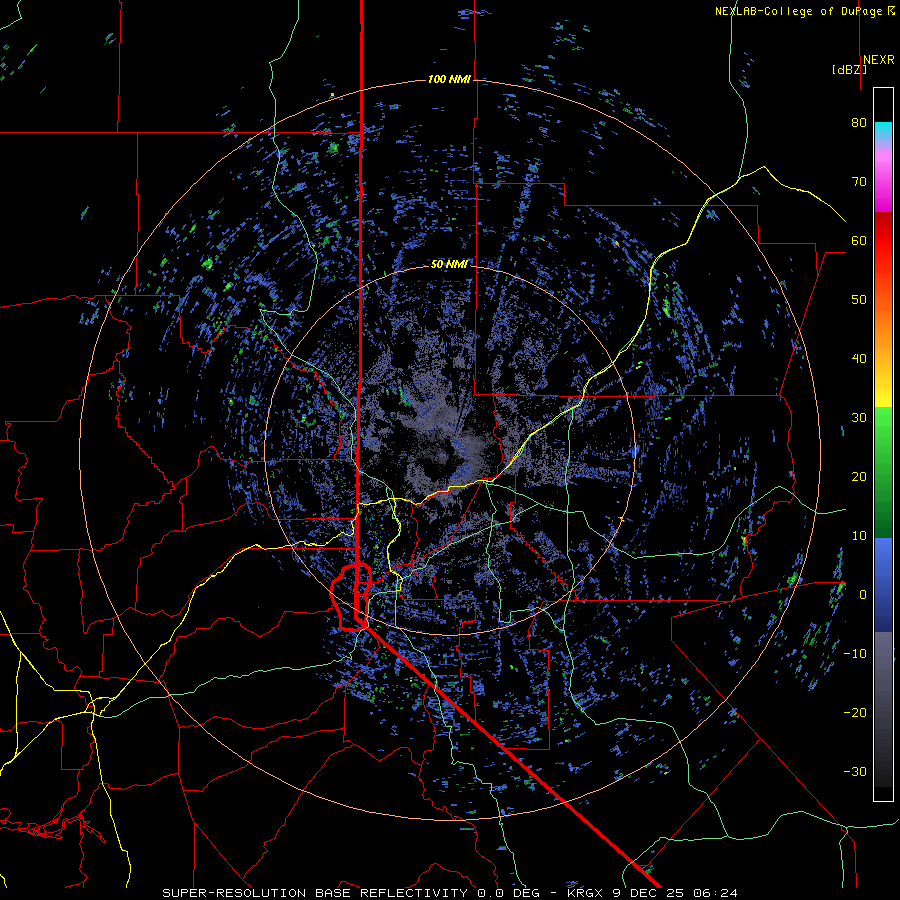Viewport: 900px width, 900px height.
Task: Click the dBZ units label on legend
Action: pyautogui.click(x=849, y=70)
